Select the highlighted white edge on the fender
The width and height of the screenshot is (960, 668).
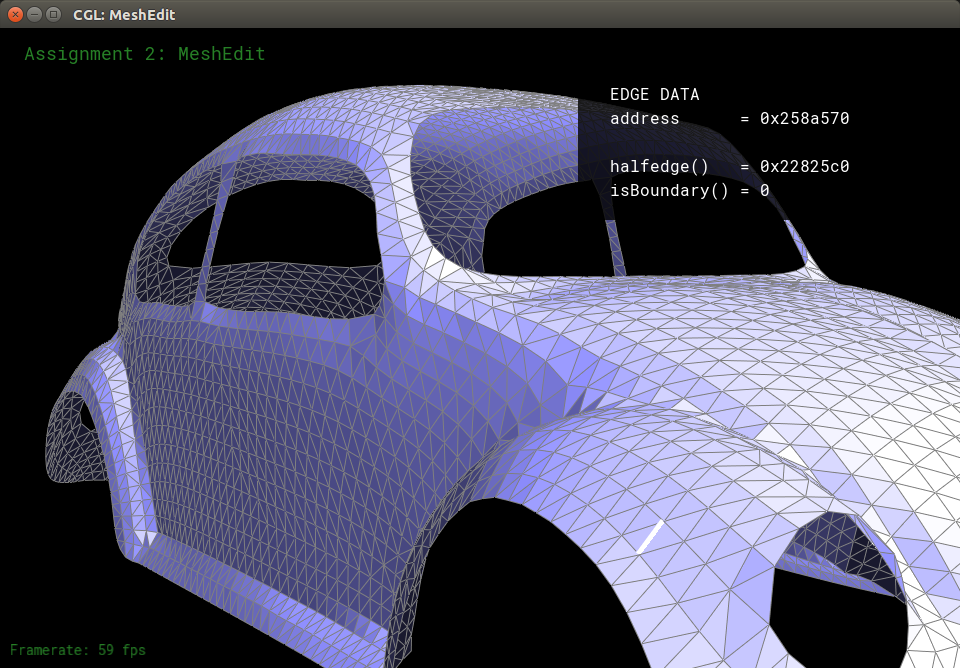click(x=650, y=536)
